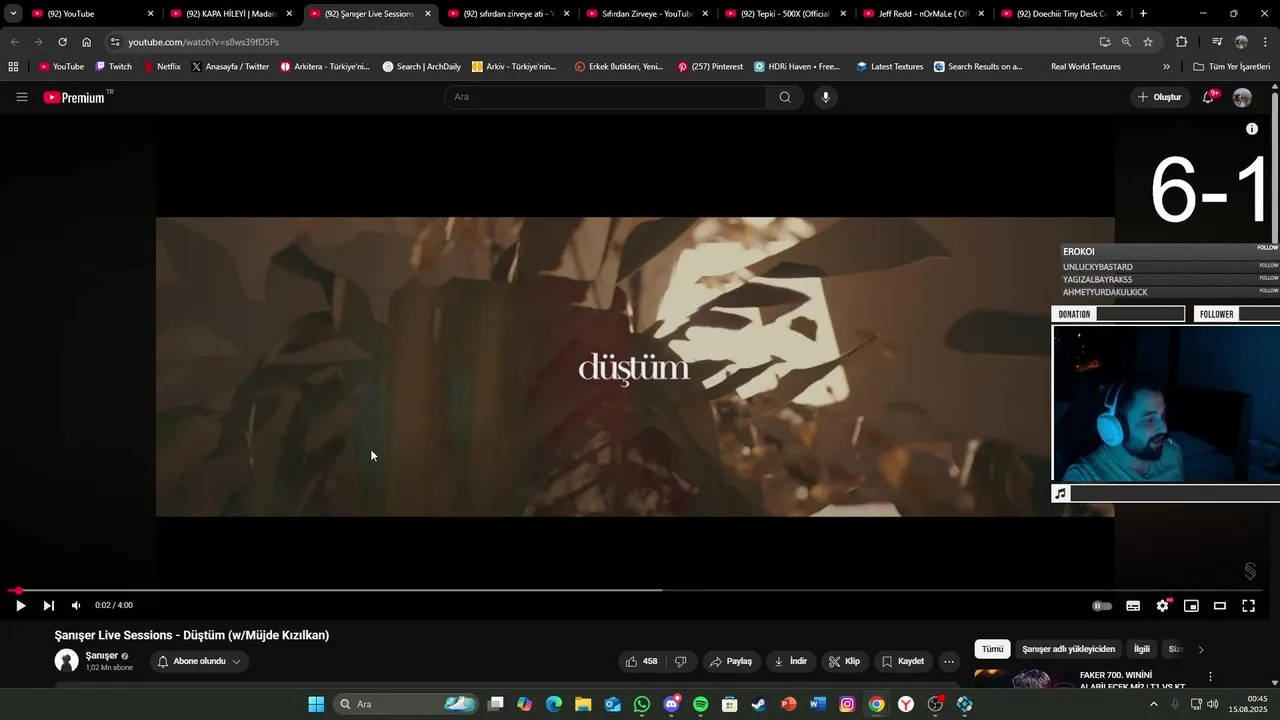Open more actions three-dot menu
This screenshot has height=720, width=1280.
click(x=949, y=661)
